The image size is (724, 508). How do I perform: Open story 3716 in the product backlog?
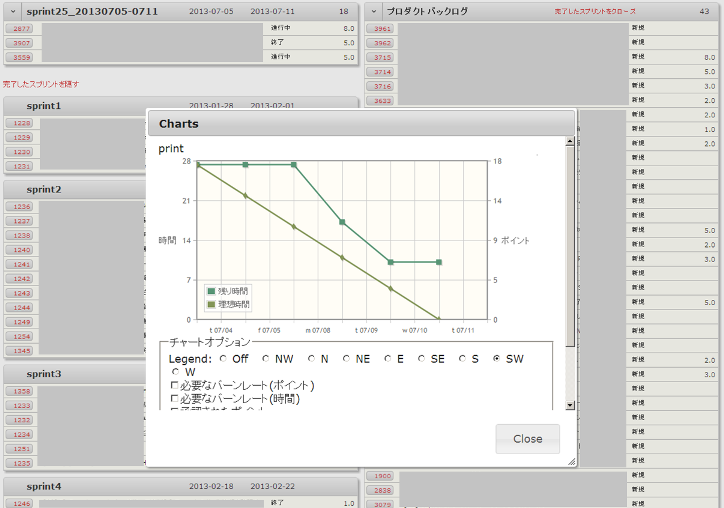click(382, 86)
